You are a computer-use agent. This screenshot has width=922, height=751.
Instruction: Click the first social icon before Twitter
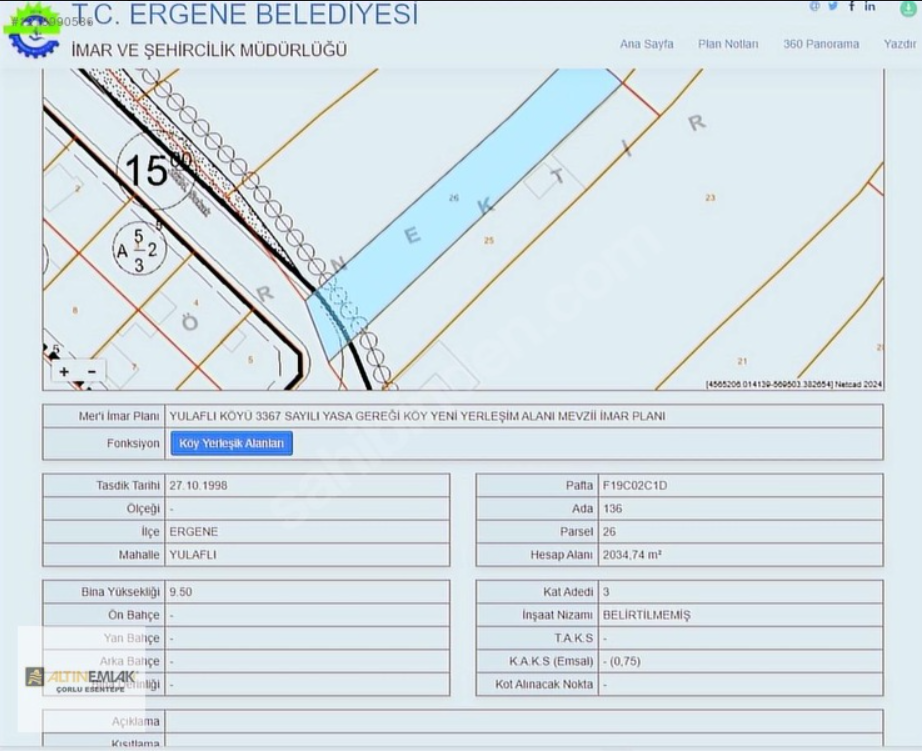point(814,6)
